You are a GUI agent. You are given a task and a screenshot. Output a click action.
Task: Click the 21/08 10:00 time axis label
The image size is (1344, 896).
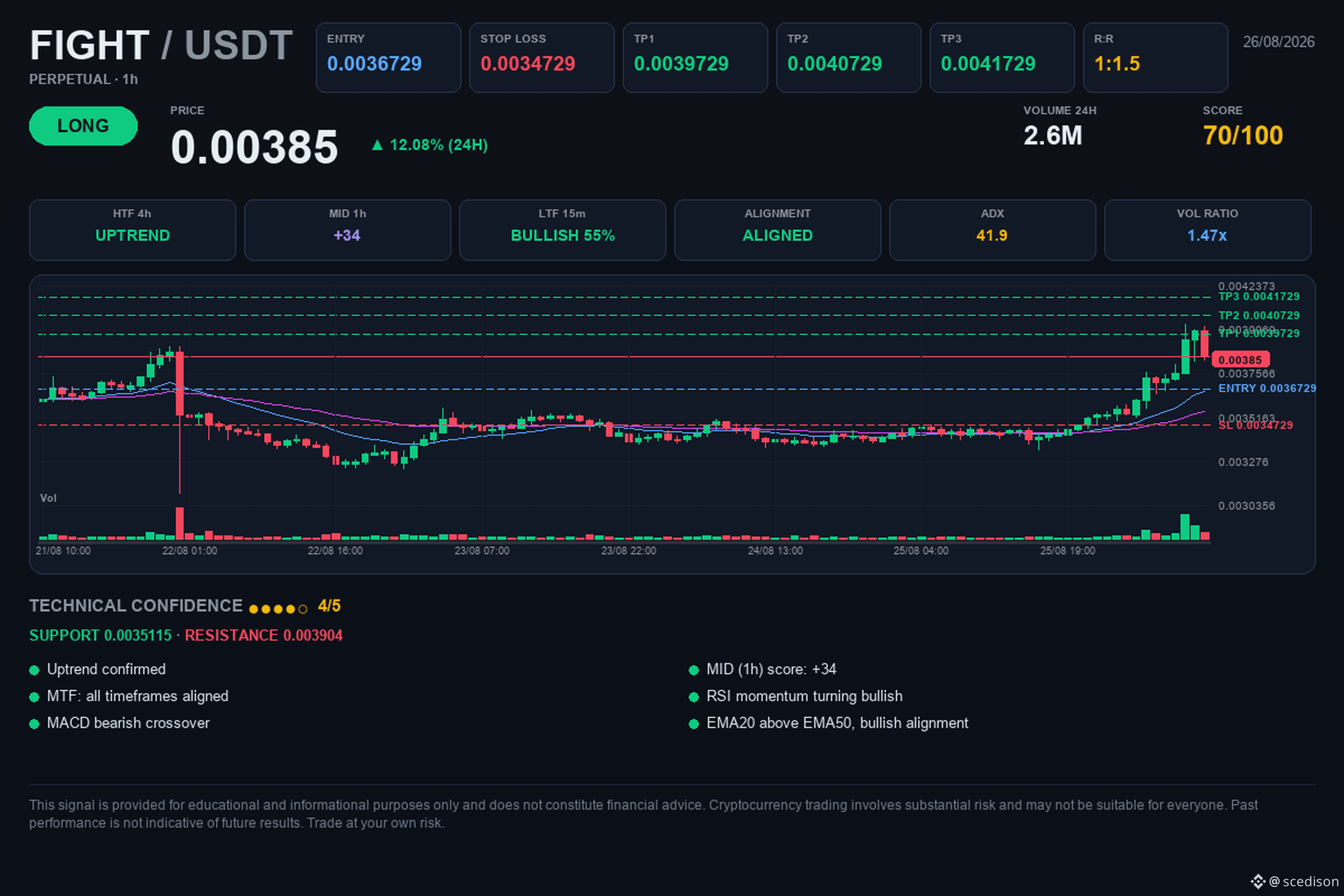pyautogui.click(x=63, y=551)
